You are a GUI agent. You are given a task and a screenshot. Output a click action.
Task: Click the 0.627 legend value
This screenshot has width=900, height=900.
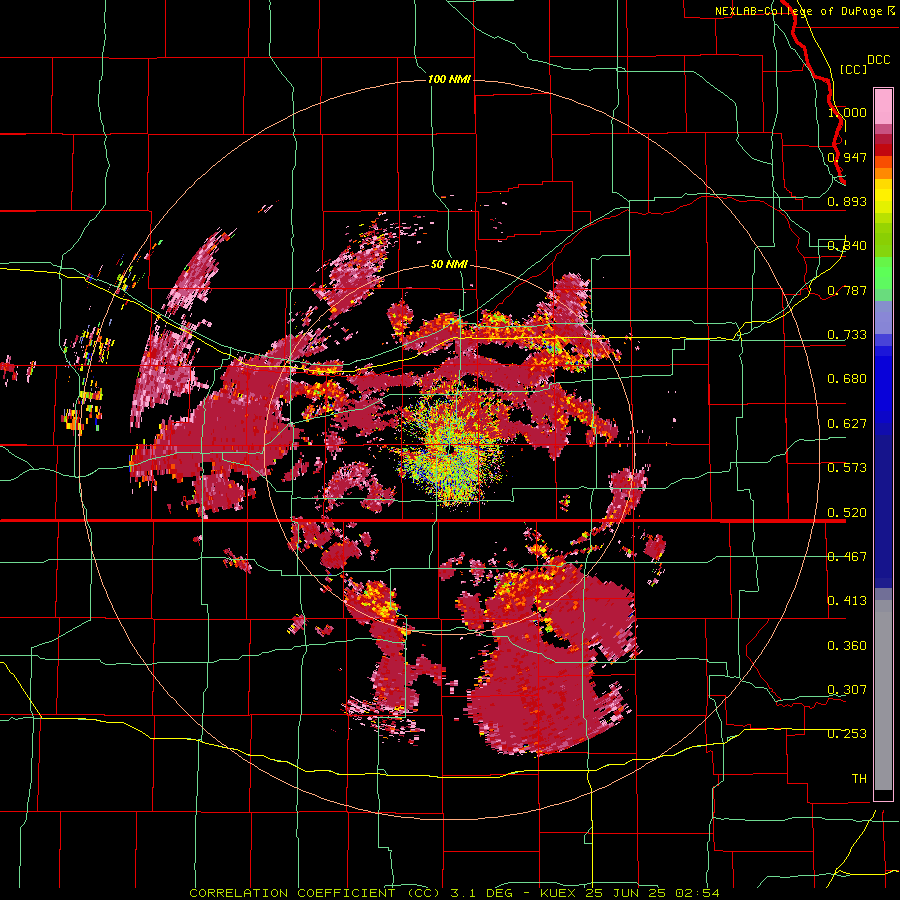(x=847, y=424)
